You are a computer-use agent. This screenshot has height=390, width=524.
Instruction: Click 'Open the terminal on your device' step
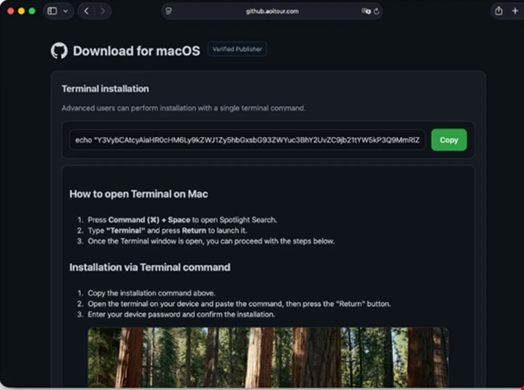239,304
